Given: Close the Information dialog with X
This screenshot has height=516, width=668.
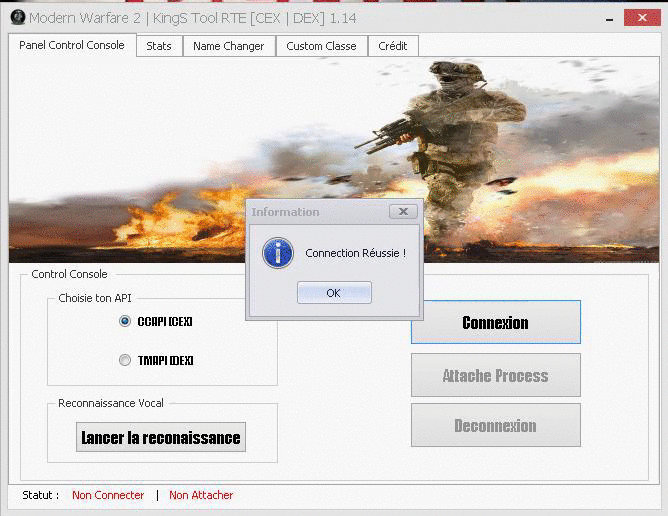Looking at the screenshot, I should click(x=403, y=211).
